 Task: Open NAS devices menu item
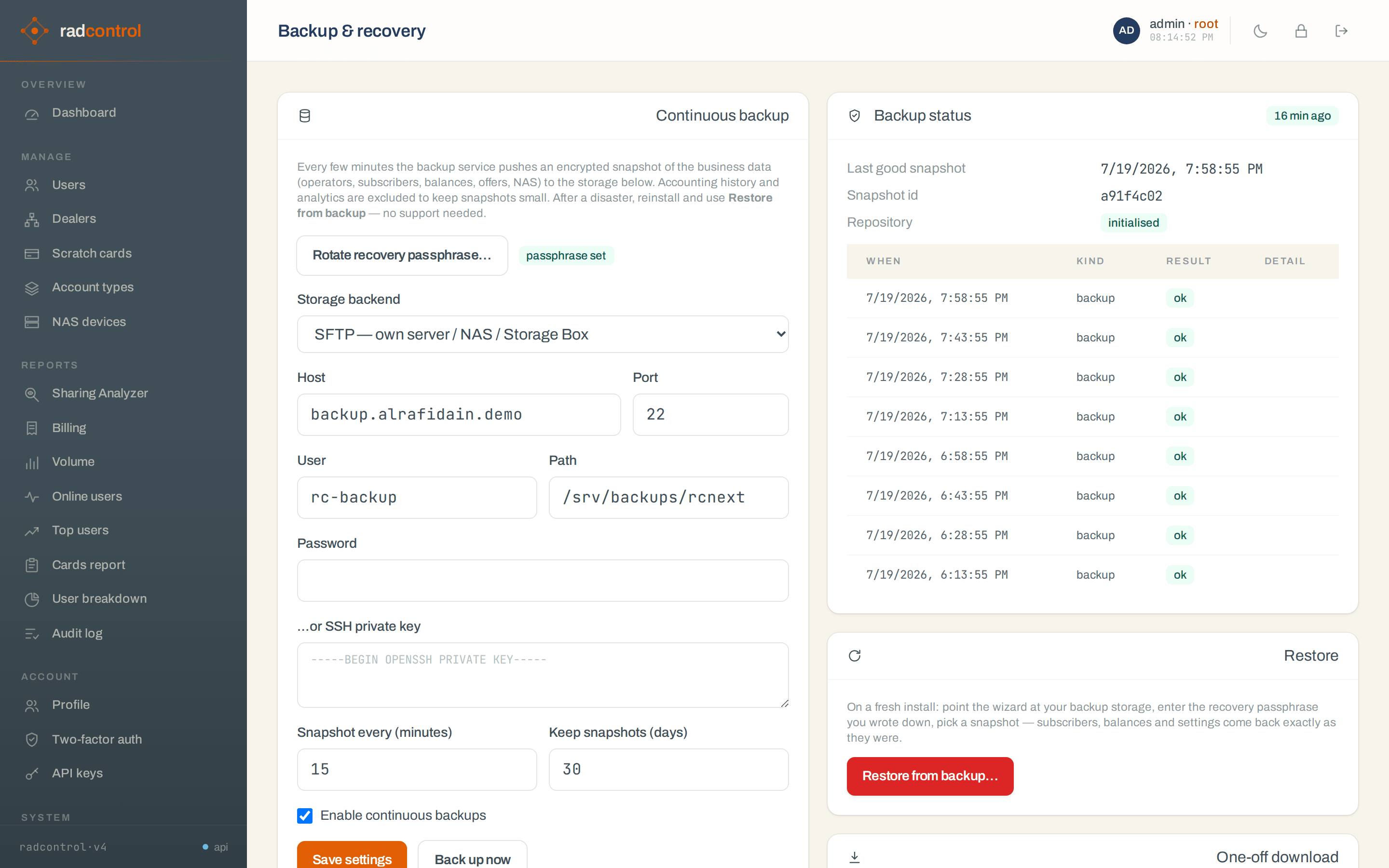coord(123,322)
